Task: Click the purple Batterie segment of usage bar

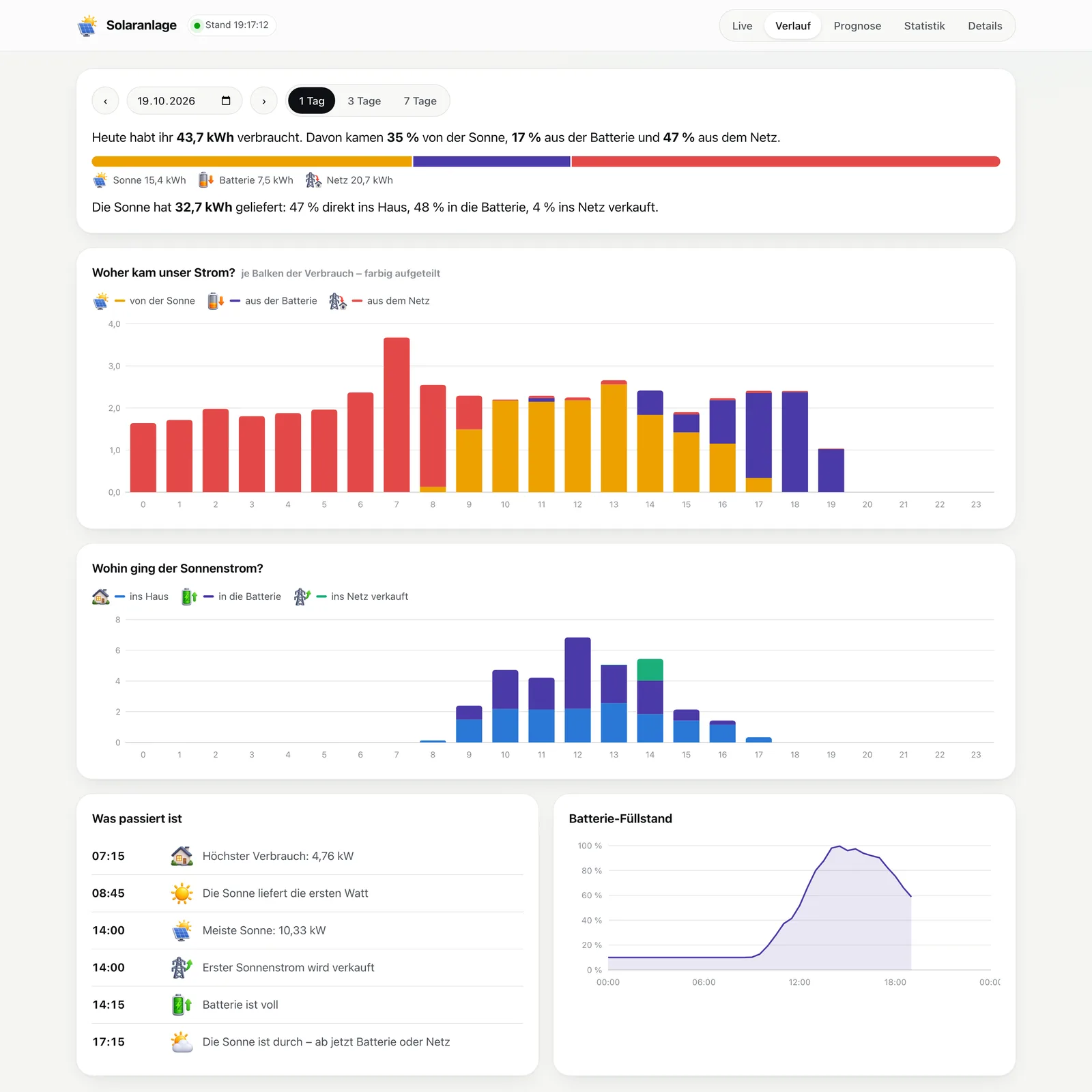Action: pyautogui.click(x=491, y=162)
